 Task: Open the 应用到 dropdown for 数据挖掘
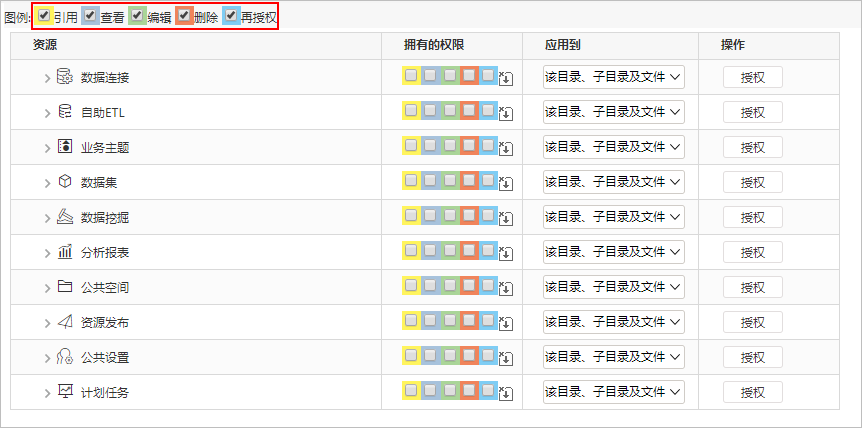click(x=614, y=217)
